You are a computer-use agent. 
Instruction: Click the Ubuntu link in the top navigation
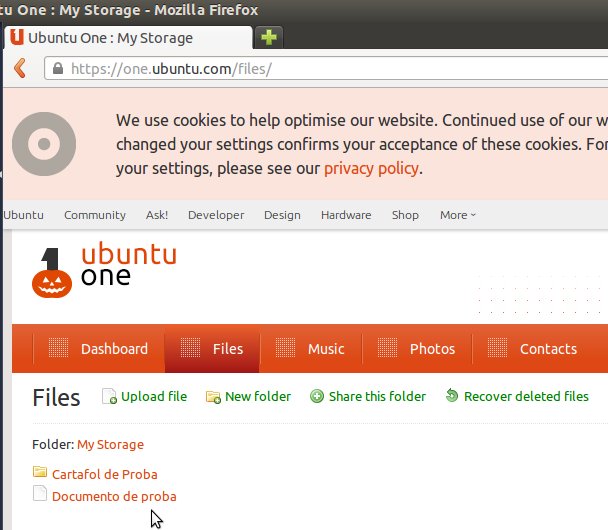[23, 215]
